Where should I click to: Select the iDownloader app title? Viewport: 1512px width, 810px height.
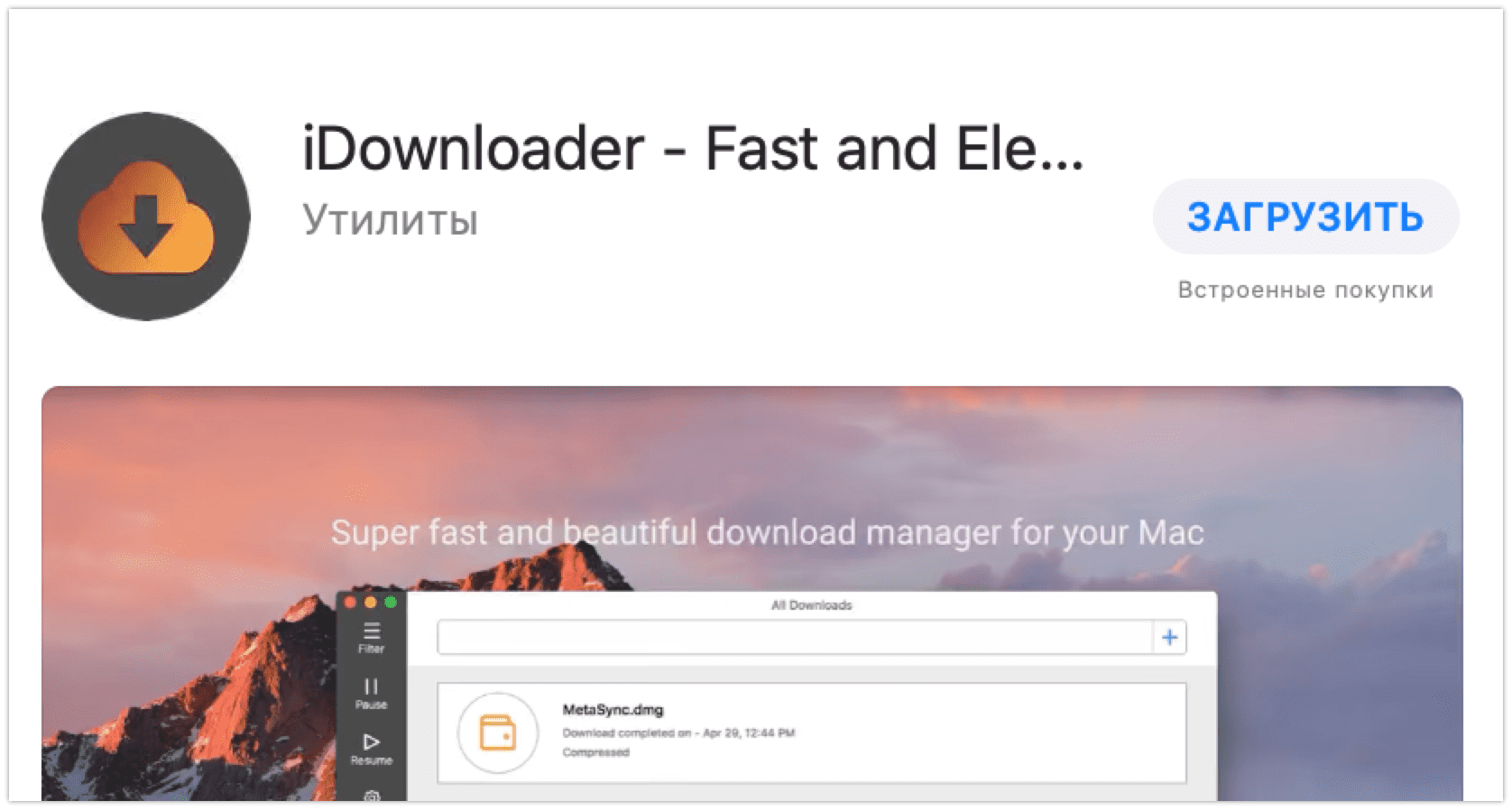pos(692,148)
